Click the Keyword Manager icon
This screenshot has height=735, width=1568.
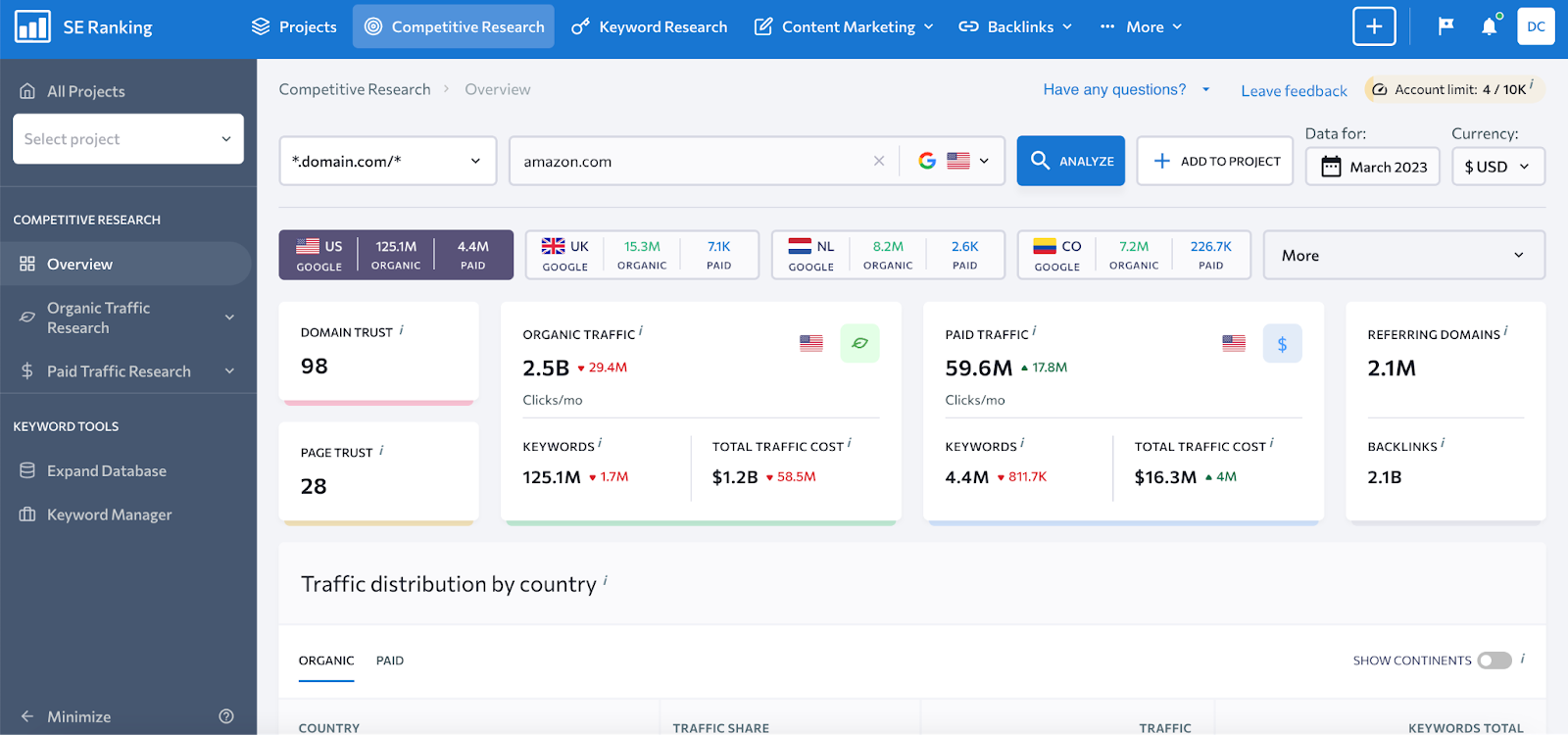tap(27, 514)
